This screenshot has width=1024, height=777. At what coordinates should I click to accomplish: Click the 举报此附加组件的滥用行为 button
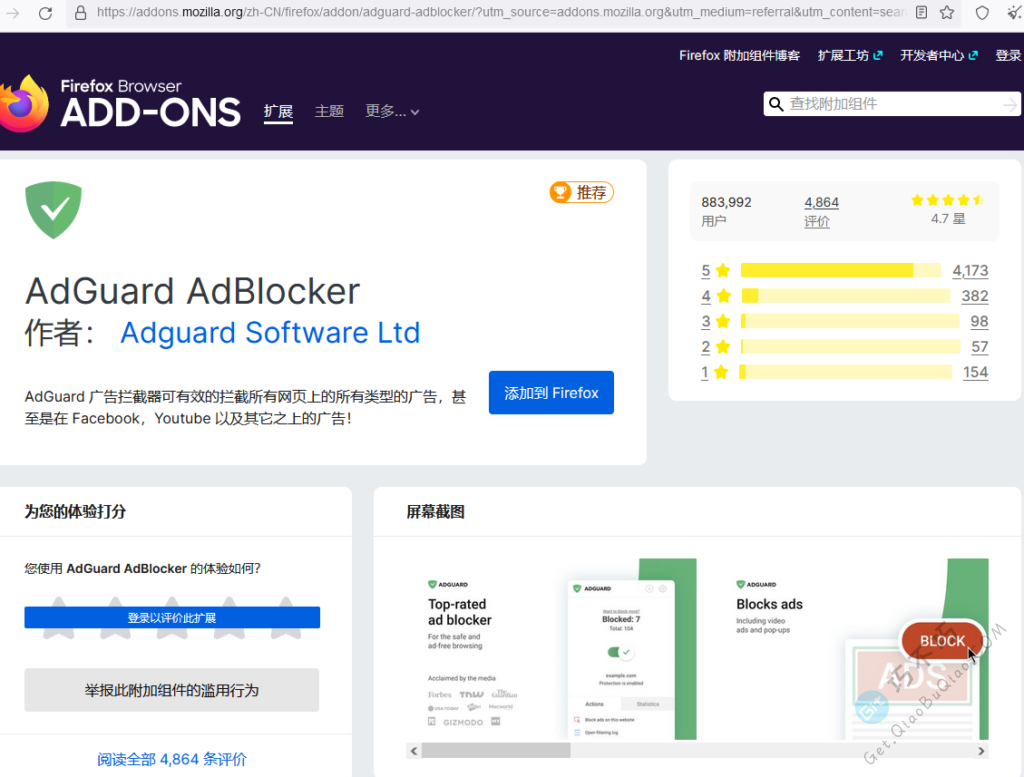click(x=172, y=690)
